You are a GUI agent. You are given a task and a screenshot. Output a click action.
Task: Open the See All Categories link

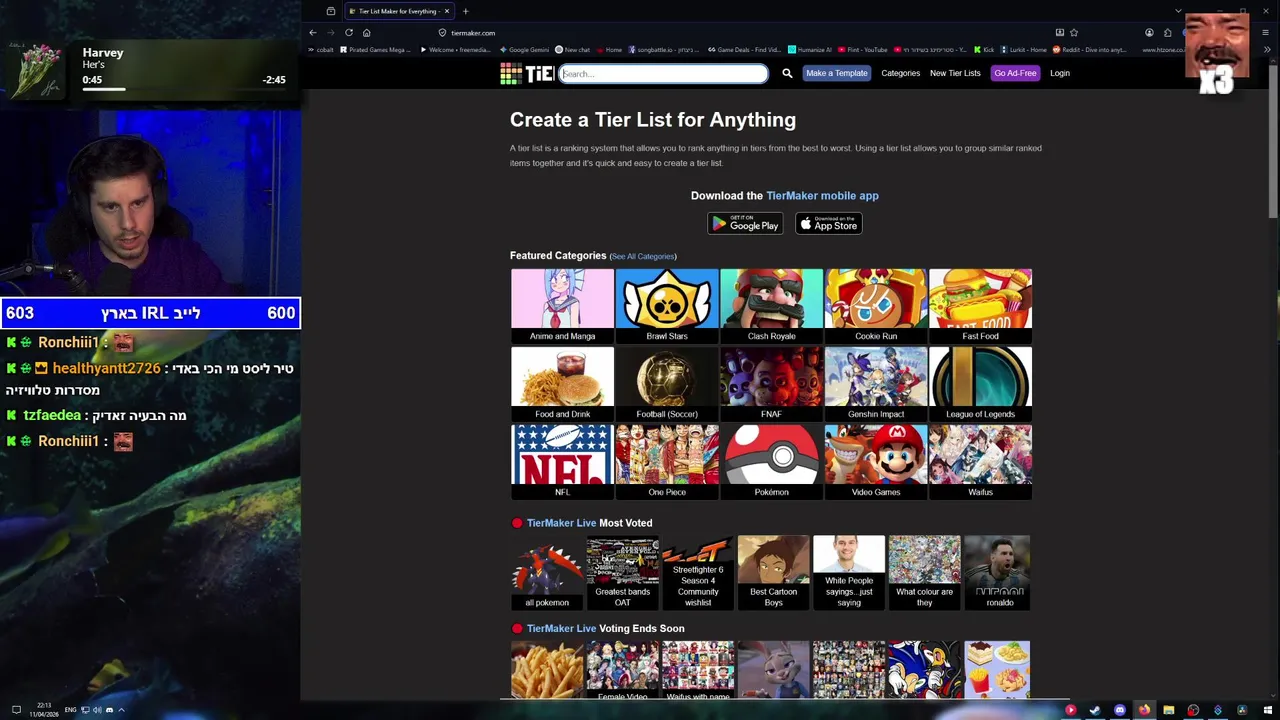pyautogui.click(x=643, y=257)
